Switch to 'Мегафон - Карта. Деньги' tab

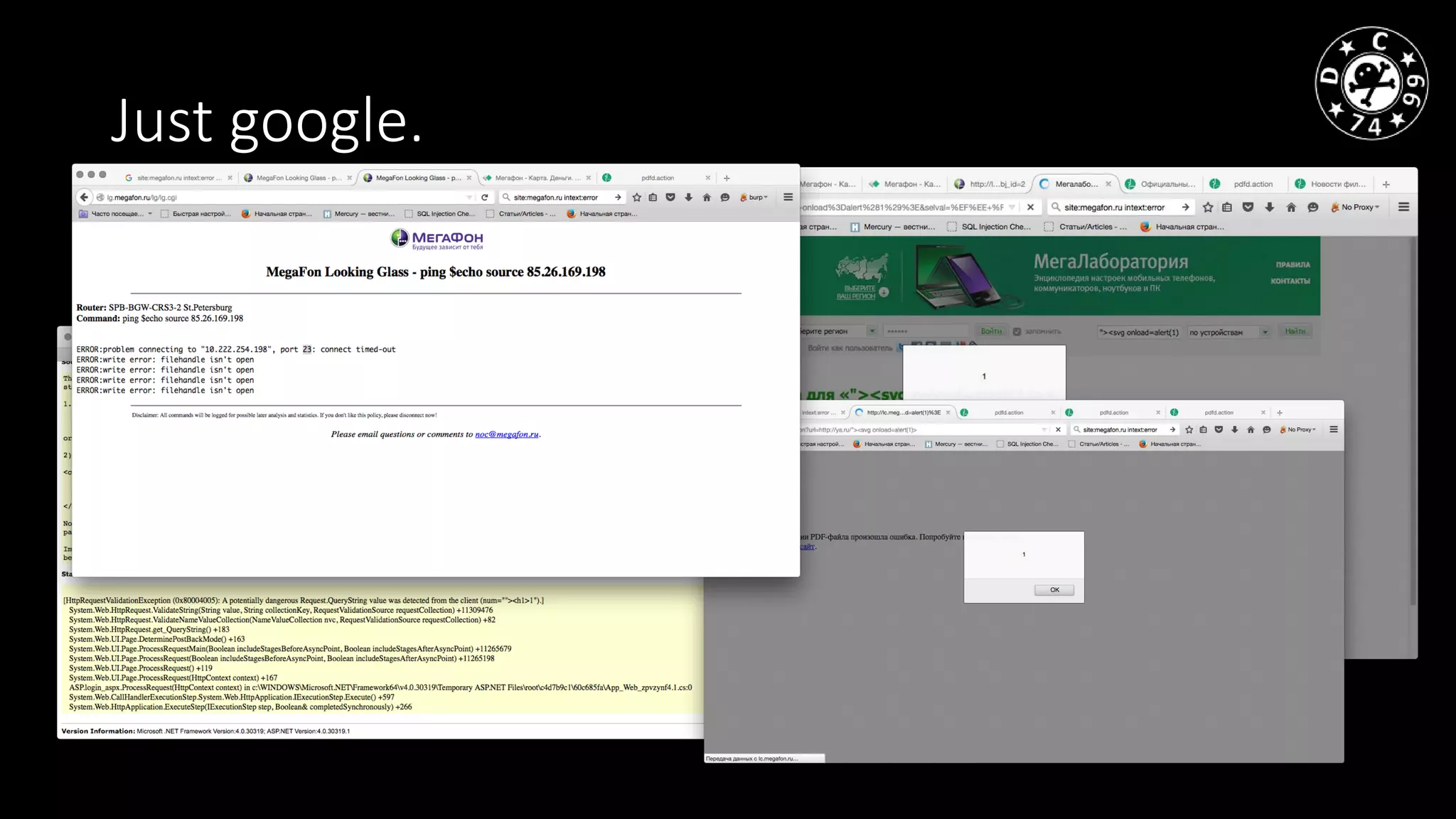(x=536, y=178)
